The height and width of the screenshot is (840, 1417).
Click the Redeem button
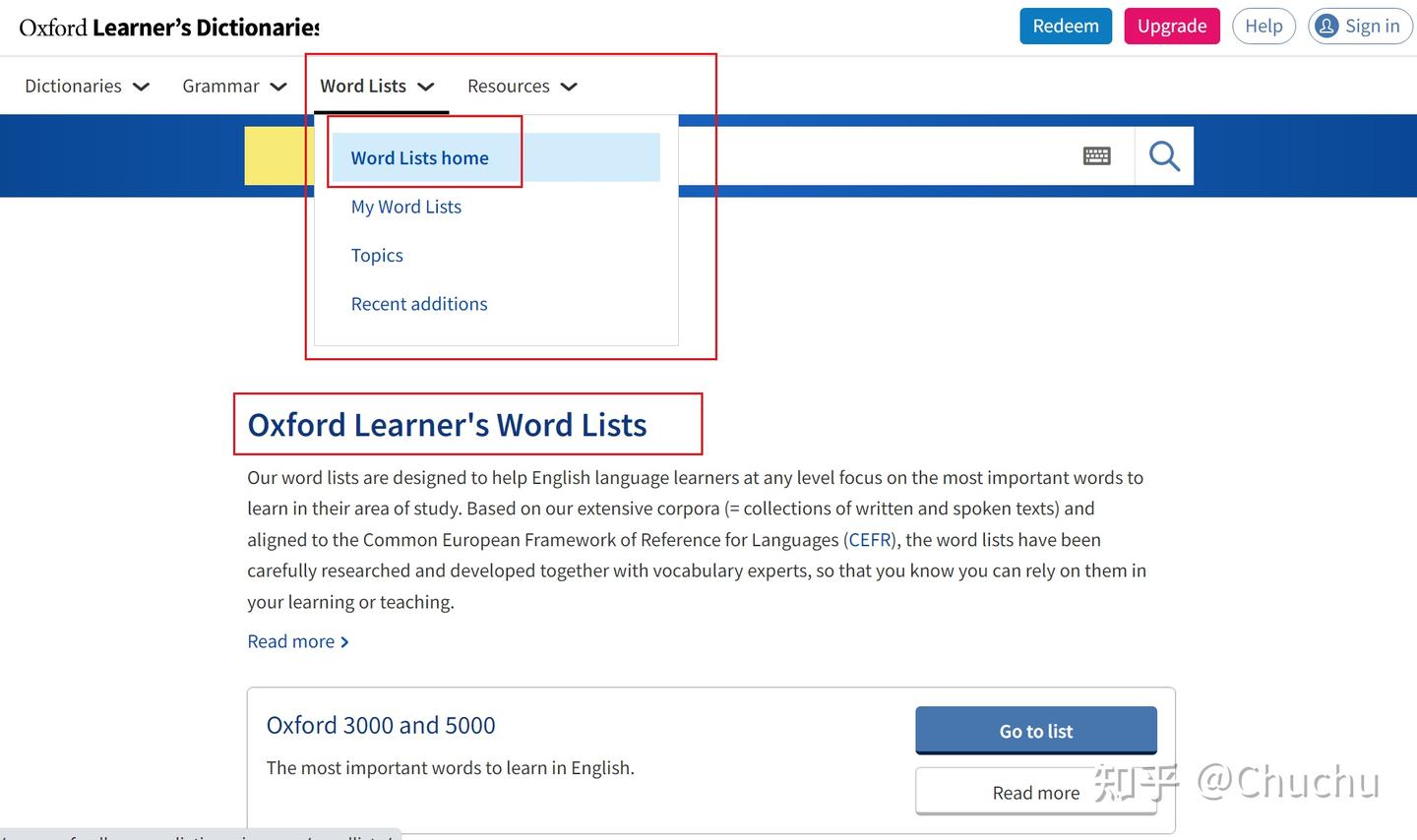[1066, 26]
